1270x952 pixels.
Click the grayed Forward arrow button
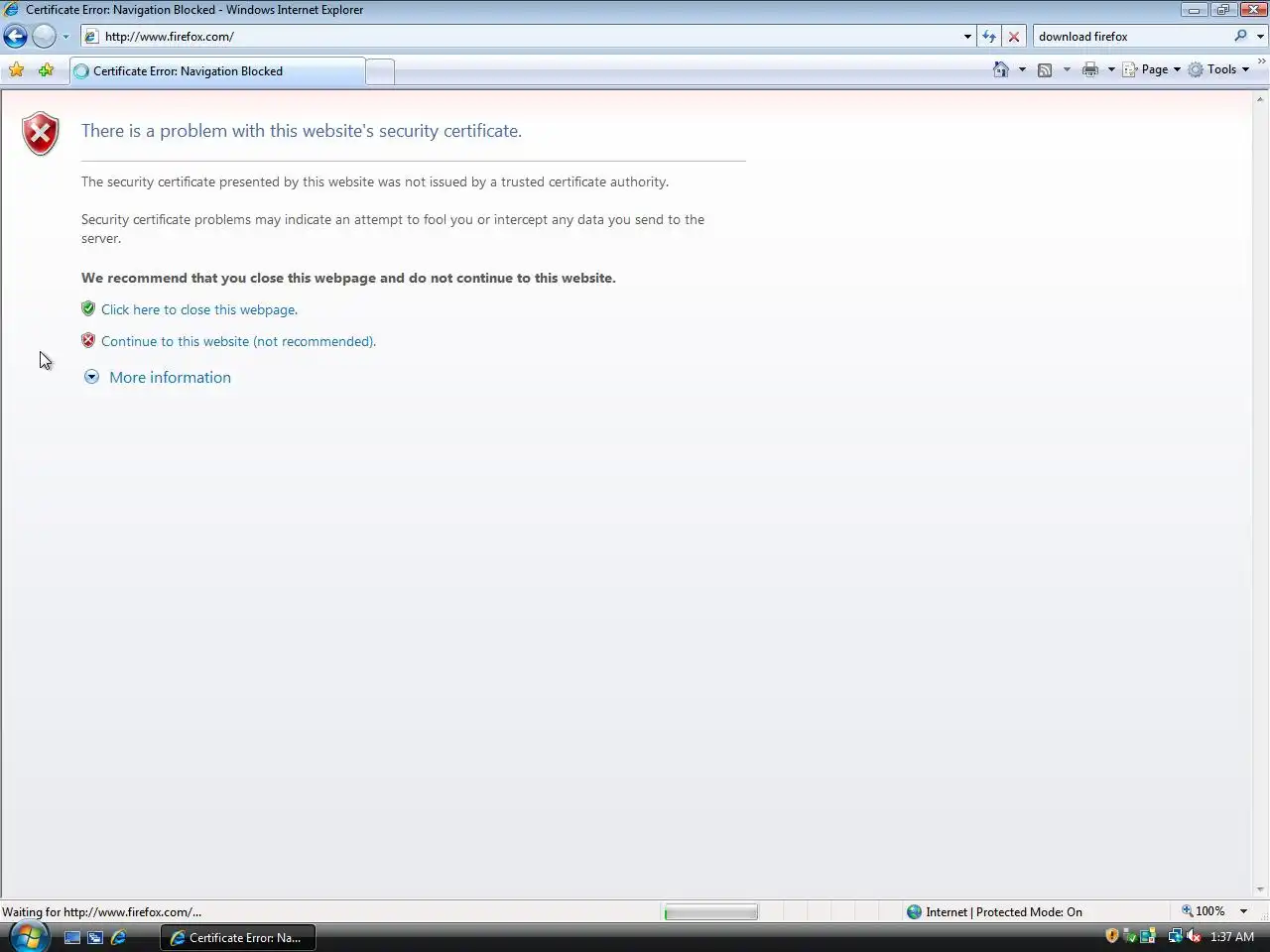pos(44,37)
